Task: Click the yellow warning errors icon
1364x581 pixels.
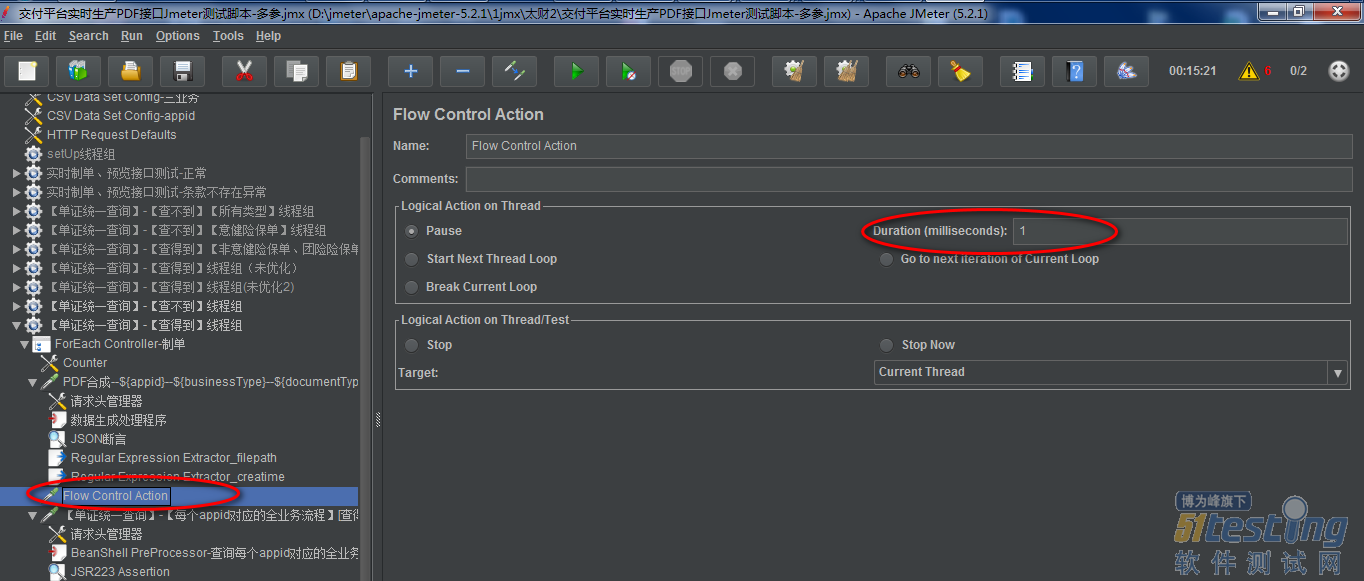Action: pyautogui.click(x=1249, y=71)
